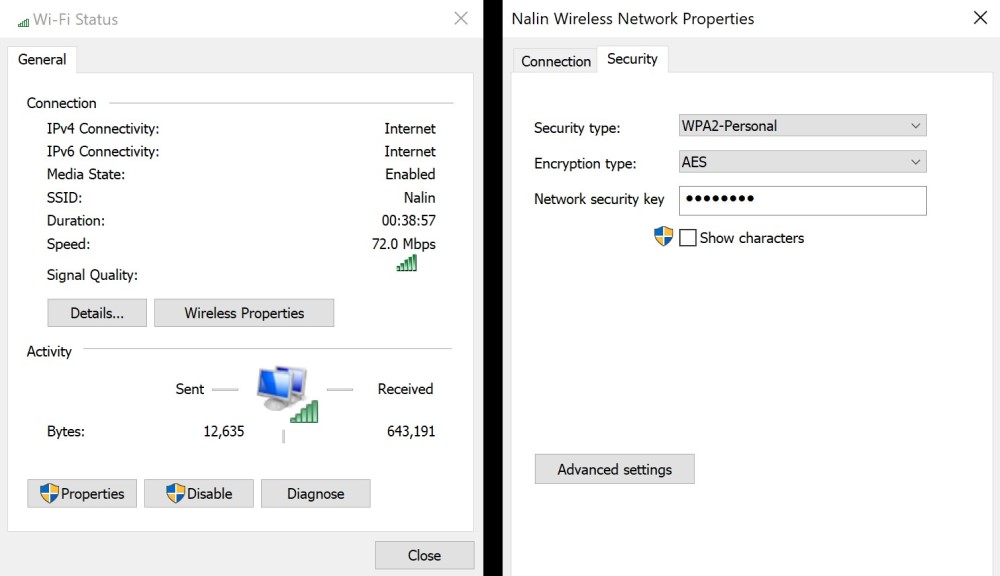The height and width of the screenshot is (576, 1000).
Task: Run the Diagnose button
Action: click(x=315, y=493)
